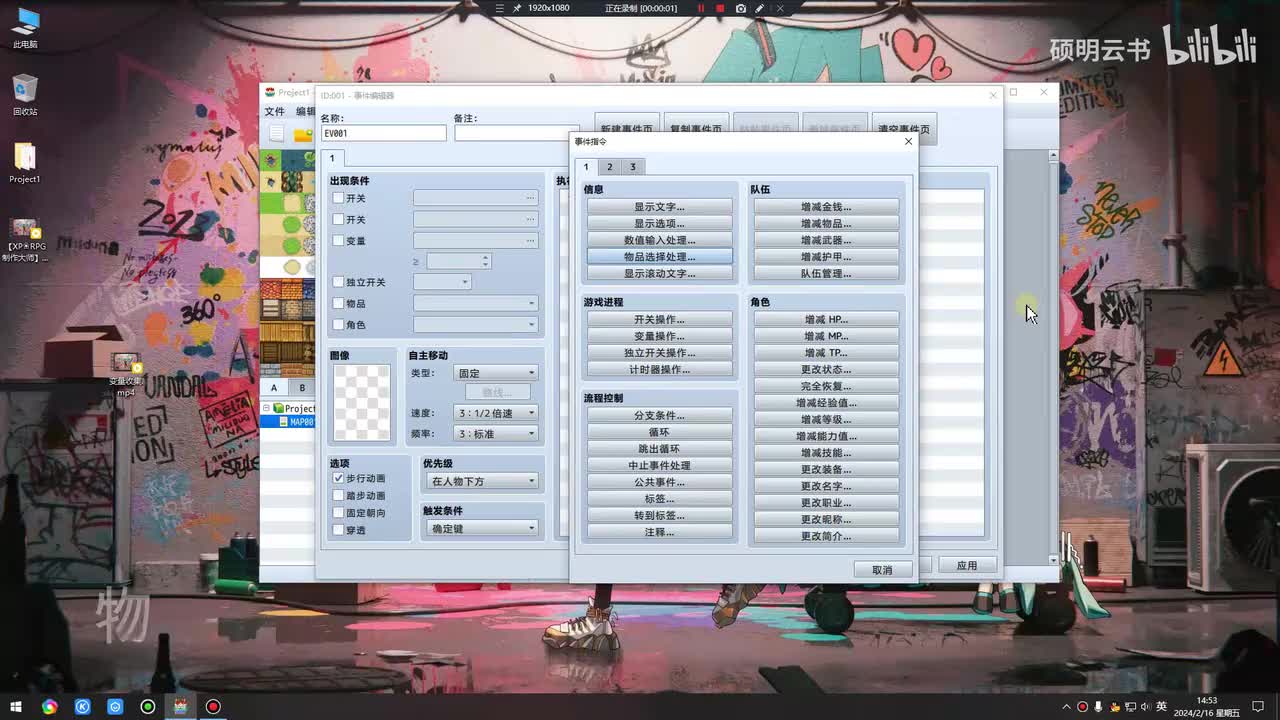The width and height of the screenshot is (1280, 720).
Task: Click the 名称 field containing EV001
Action: [383, 133]
